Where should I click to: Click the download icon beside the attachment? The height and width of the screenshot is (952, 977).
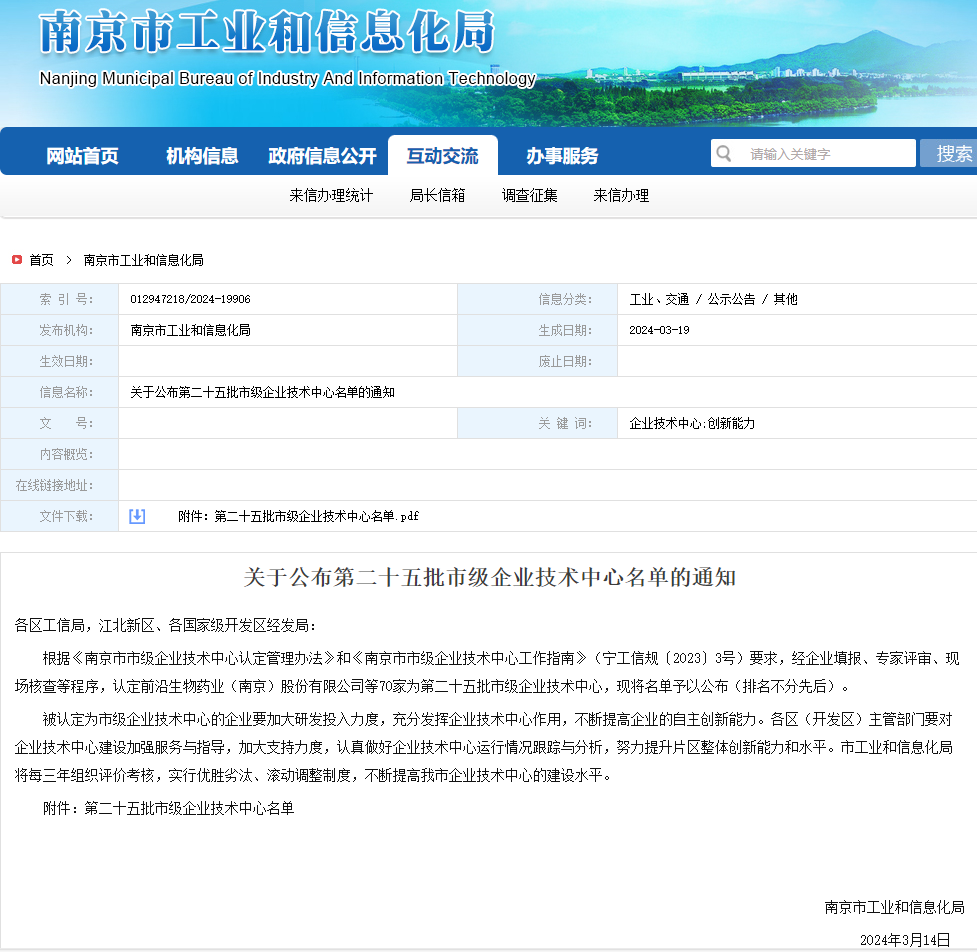(136, 515)
